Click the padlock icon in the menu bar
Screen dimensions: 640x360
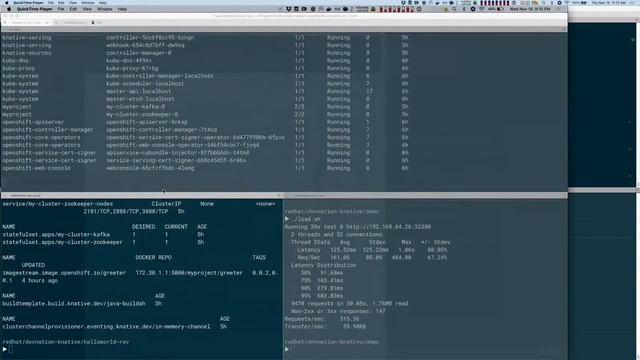(373, 9)
